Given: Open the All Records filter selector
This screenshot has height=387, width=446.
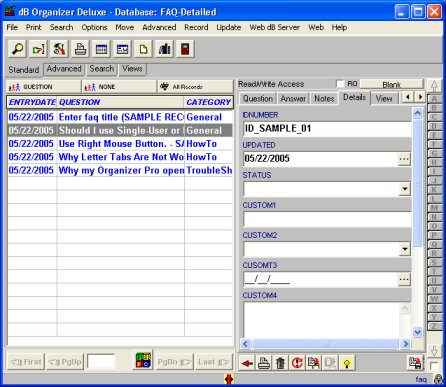Looking at the screenshot, I should 195,87.
